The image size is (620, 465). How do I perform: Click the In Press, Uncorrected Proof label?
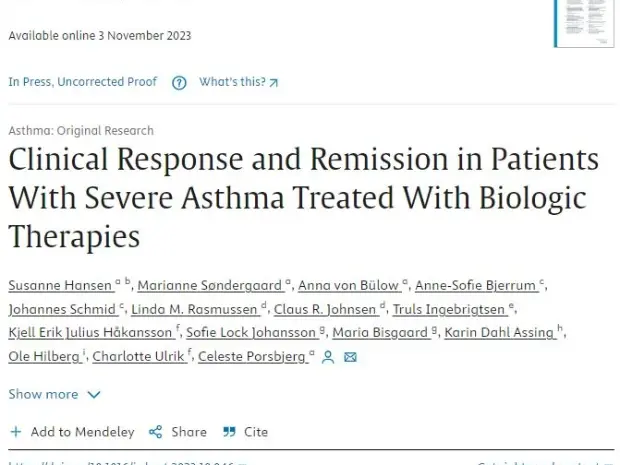coord(83,82)
